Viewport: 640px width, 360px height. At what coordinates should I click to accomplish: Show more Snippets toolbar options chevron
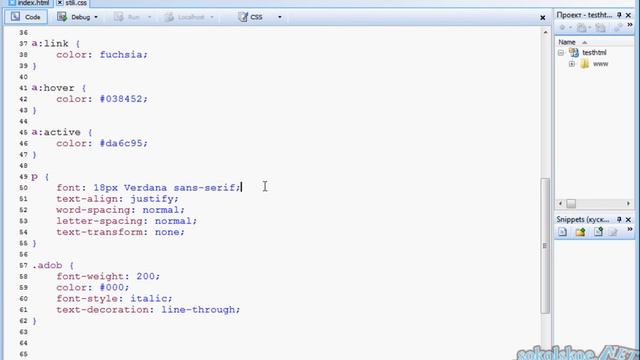pos(630,230)
